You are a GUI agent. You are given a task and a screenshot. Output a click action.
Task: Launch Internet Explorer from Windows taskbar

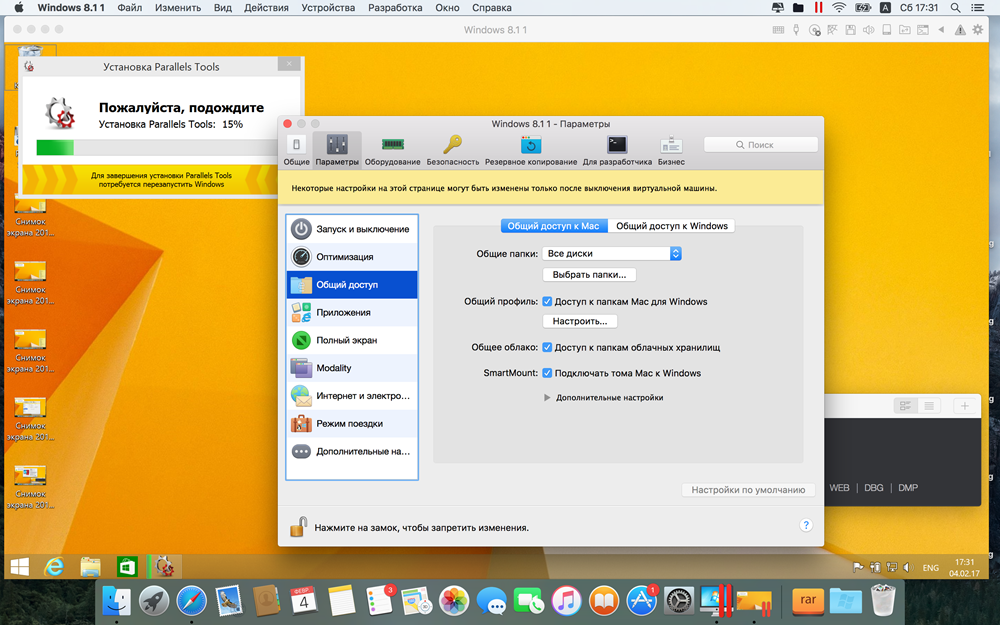54,566
